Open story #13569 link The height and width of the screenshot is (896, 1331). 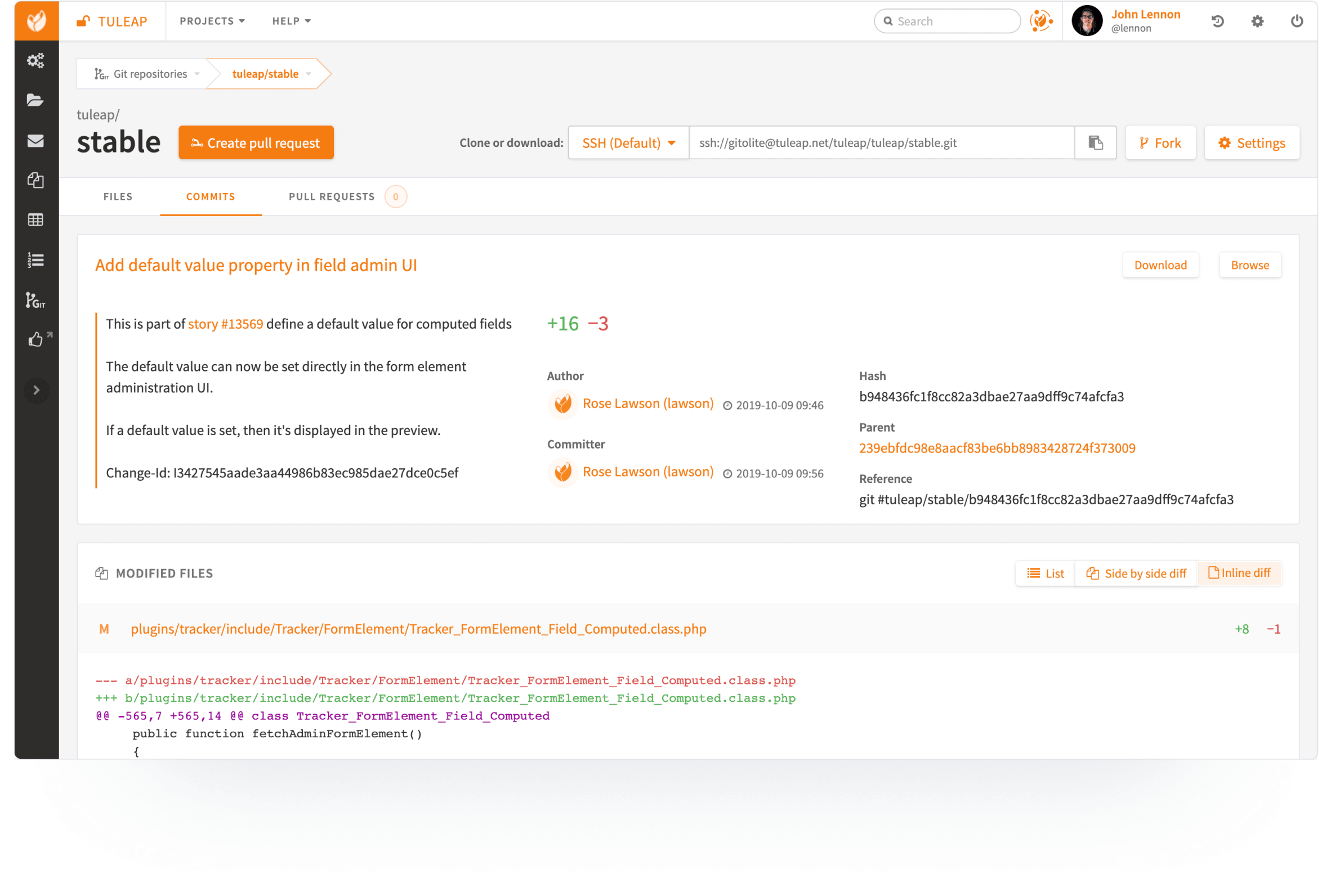[x=225, y=324]
